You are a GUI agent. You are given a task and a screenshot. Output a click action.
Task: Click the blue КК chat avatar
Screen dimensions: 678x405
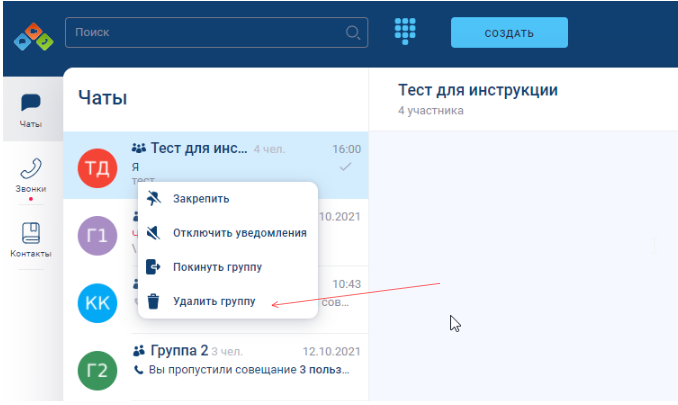tap(99, 302)
